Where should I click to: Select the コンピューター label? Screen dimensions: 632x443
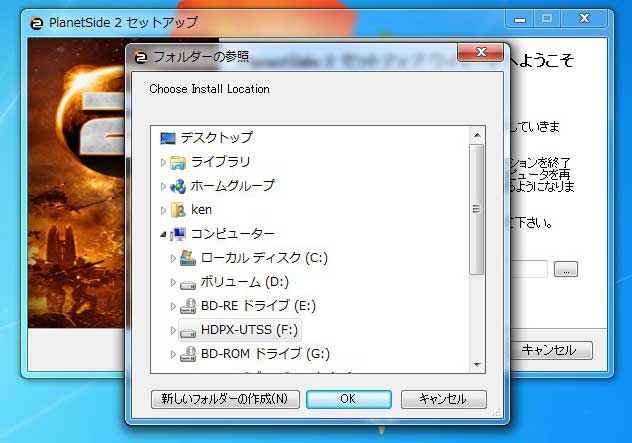(x=233, y=234)
